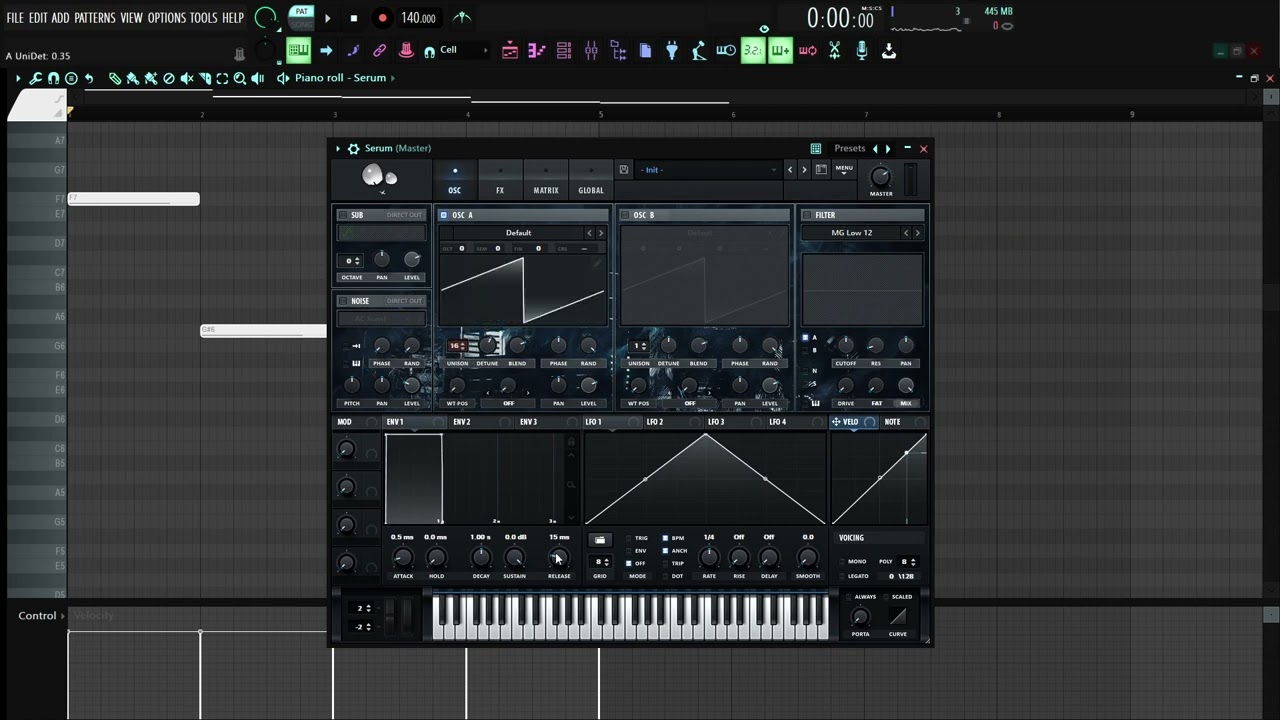
Task: Open MG Low 12 filter type selector
Action: (x=851, y=233)
